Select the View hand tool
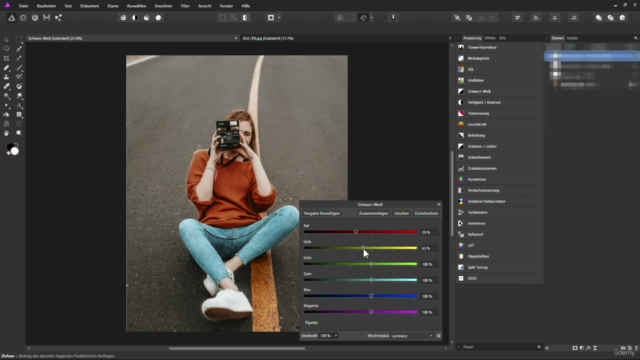 coord(6,133)
